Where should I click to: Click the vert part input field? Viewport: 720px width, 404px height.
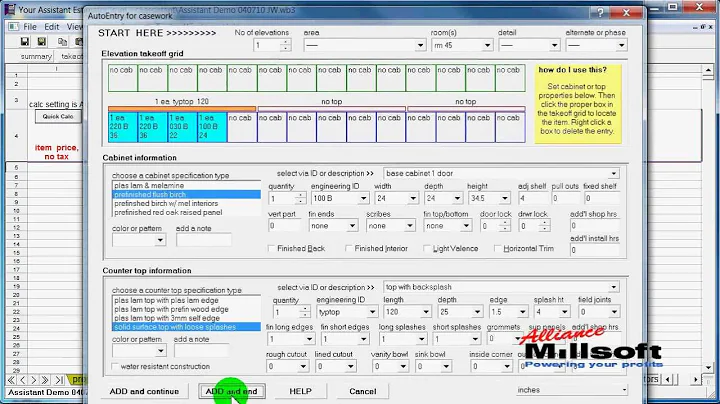284,226
